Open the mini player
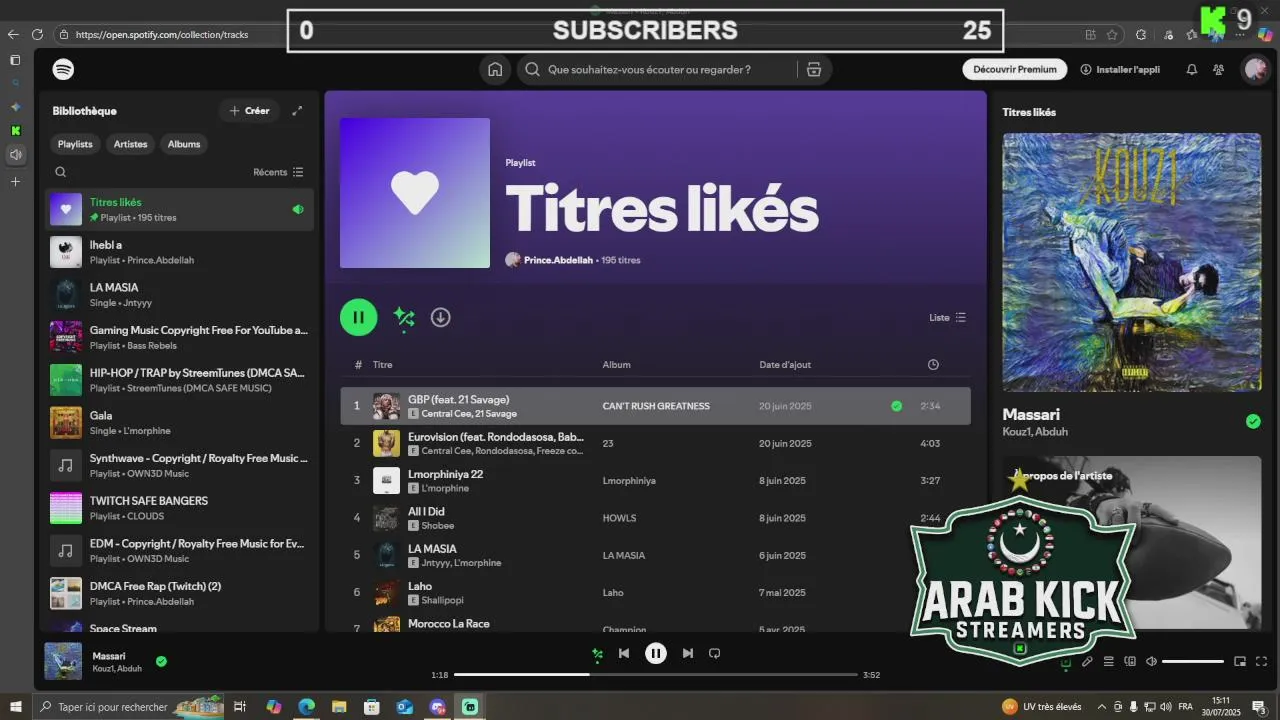1280x720 pixels. 1240,661
